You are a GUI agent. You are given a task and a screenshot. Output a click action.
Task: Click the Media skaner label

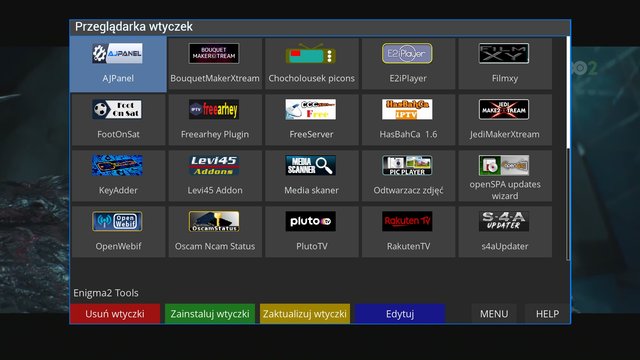(311, 190)
